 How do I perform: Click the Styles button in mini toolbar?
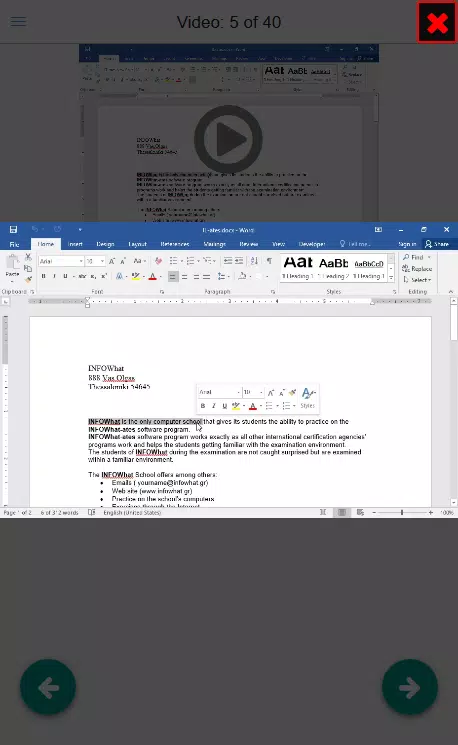(x=307, y=398)
